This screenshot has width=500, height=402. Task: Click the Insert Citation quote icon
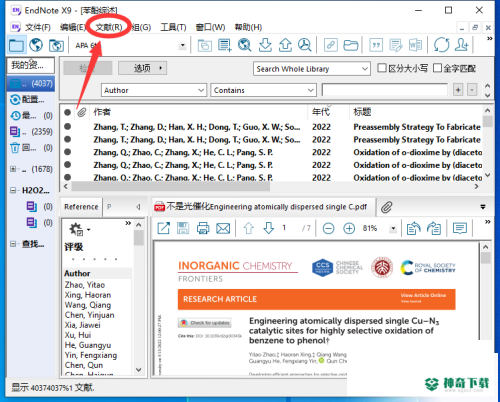point(376,45)
